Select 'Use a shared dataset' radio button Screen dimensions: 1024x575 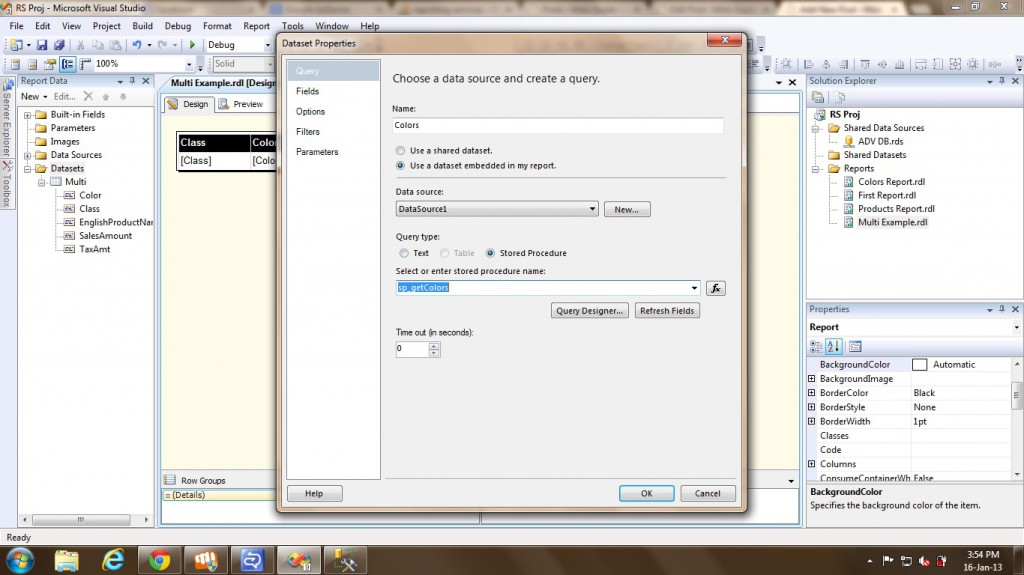point(401,151)
